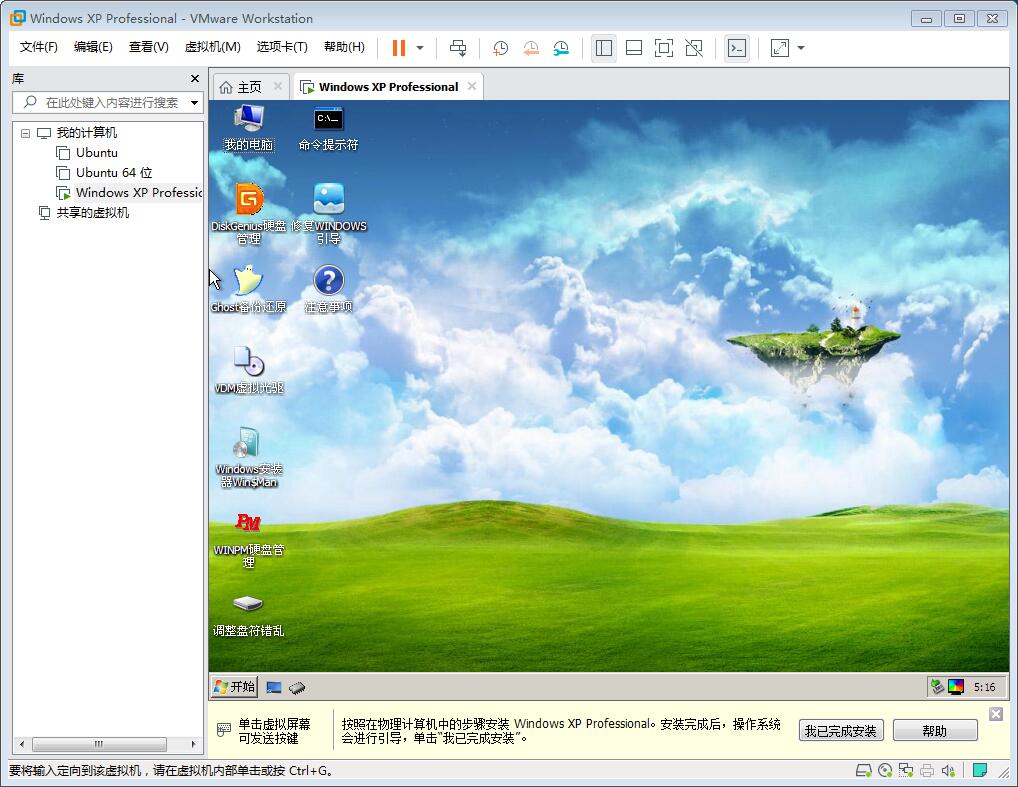Click the sound card status icon
This screenshot has width=1018, height=787.
(949, 771)
